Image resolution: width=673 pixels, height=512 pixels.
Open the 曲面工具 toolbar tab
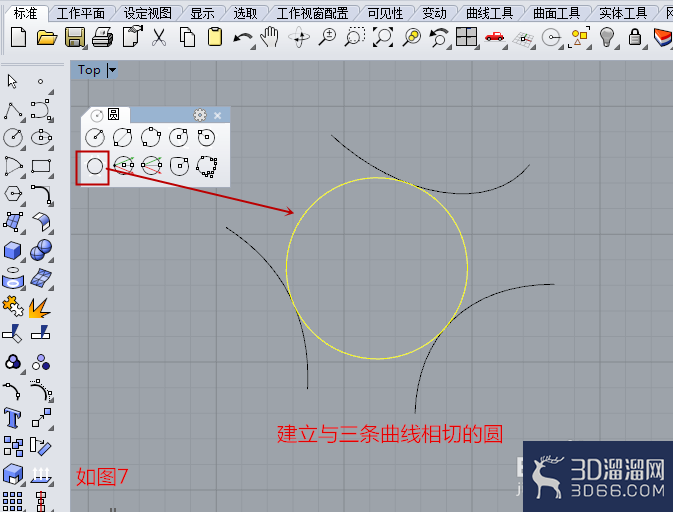pos(556,13)
